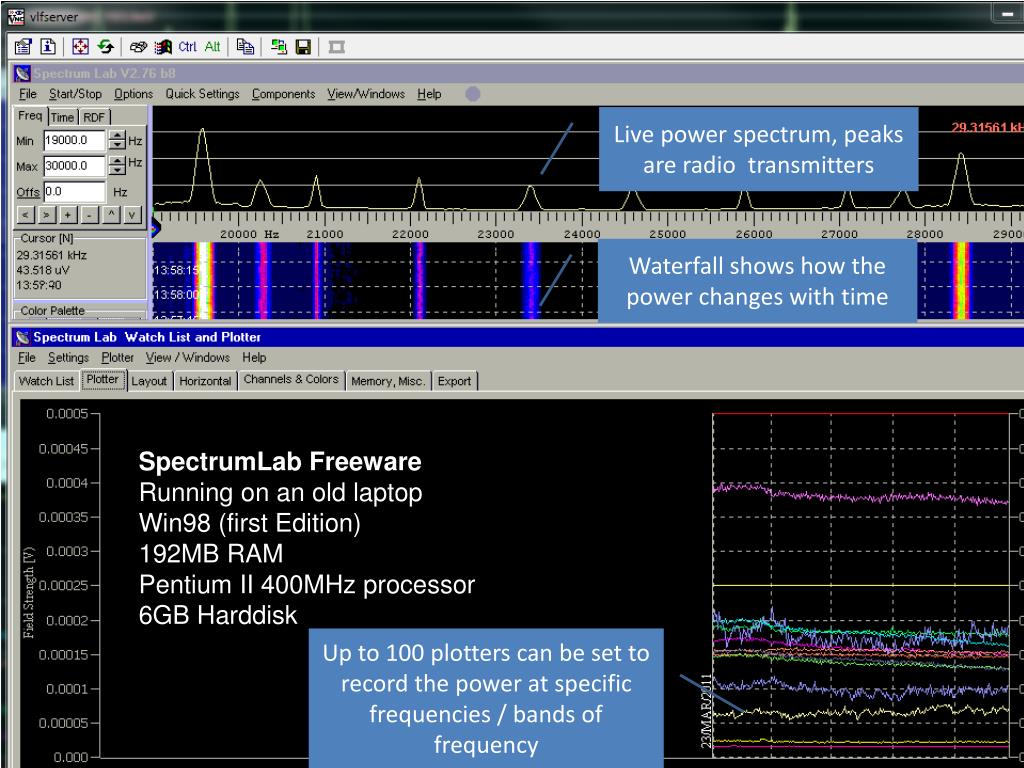Click the Max frequency input field
Viewport: 1024px width, 768px height.
[x=74, y=166]
